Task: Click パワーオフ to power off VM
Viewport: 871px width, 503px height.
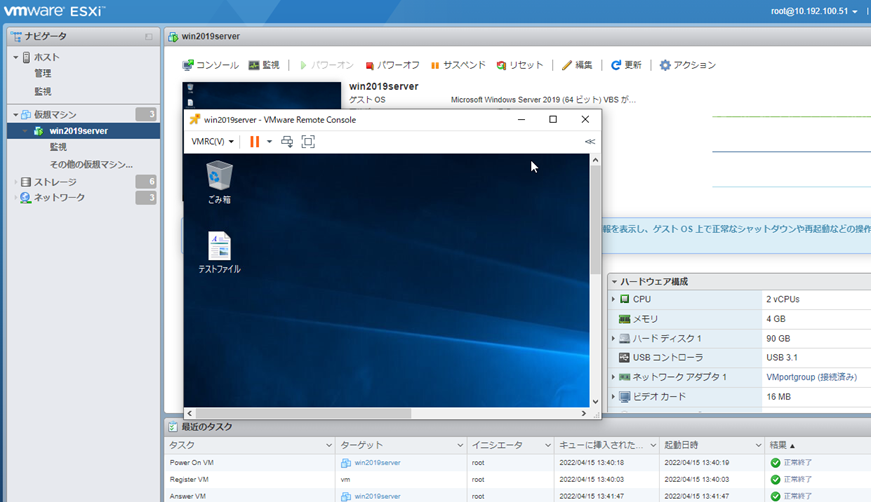Action: pyautogui.click(x=392, y=65)
